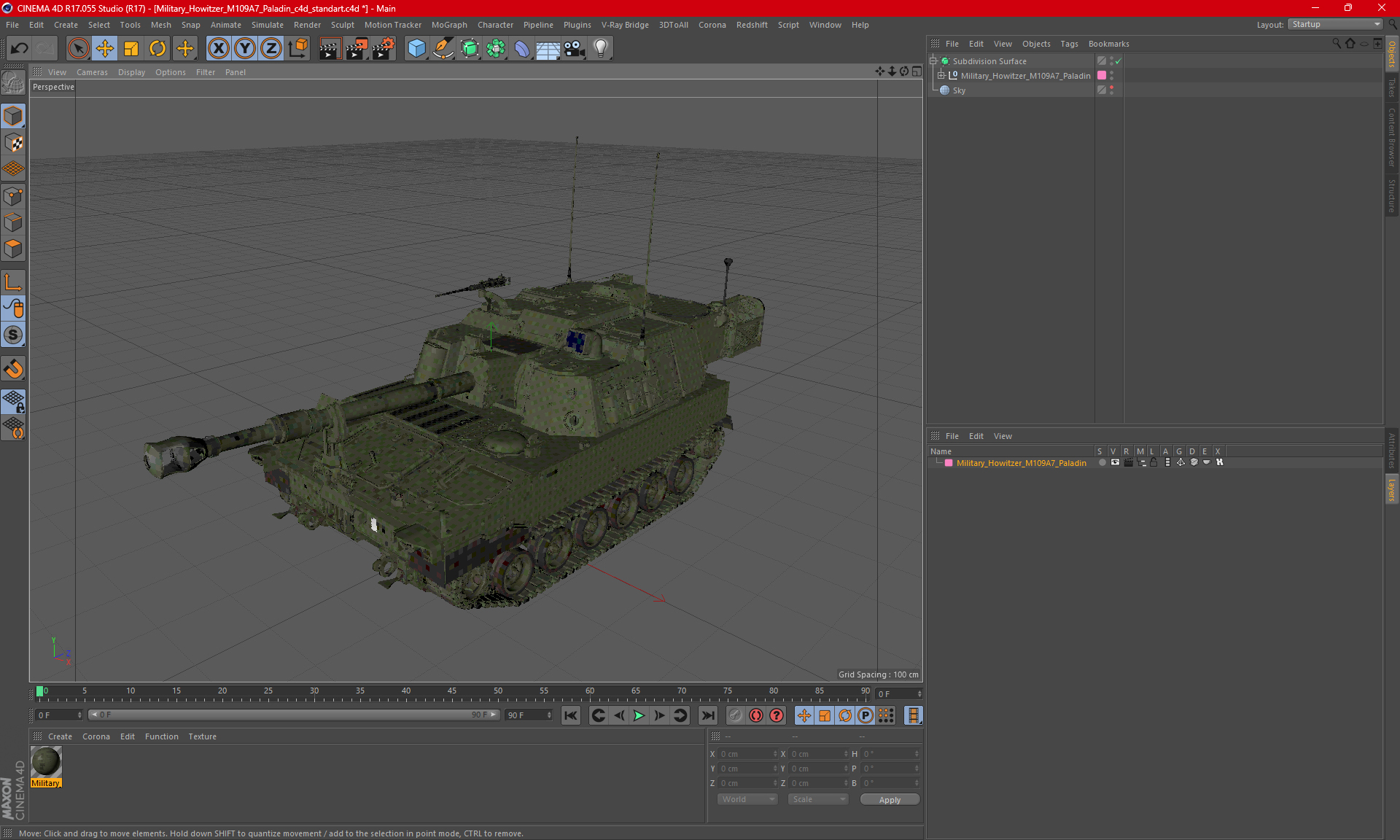Toggle layer viewport visibility eye icon
The height and width of the screenshot is (840, 1400).
click(x=1115, y=462)
